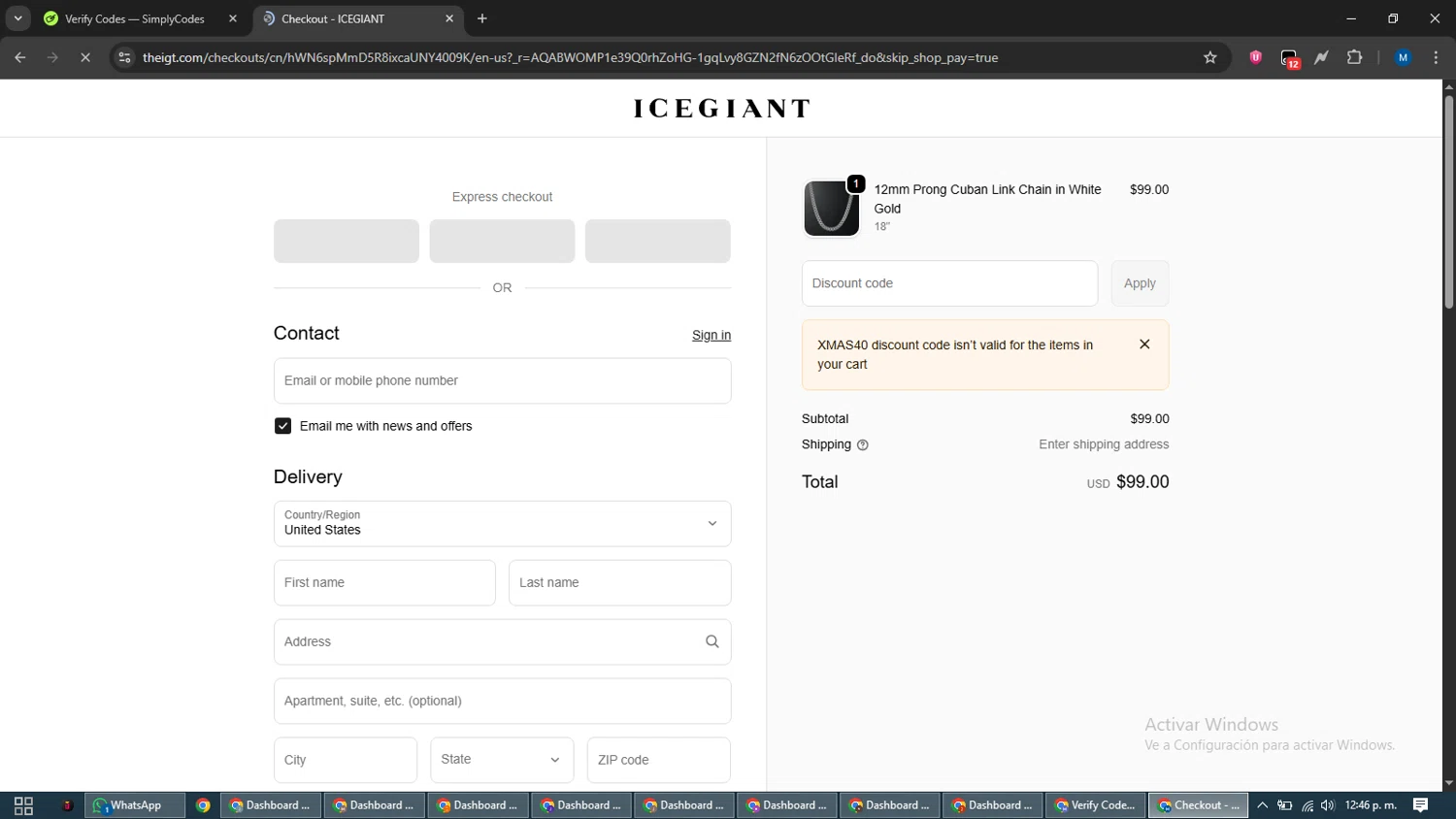Click the battery tray icon
Screen dimensions: 1456x819
pos(1284,805)
